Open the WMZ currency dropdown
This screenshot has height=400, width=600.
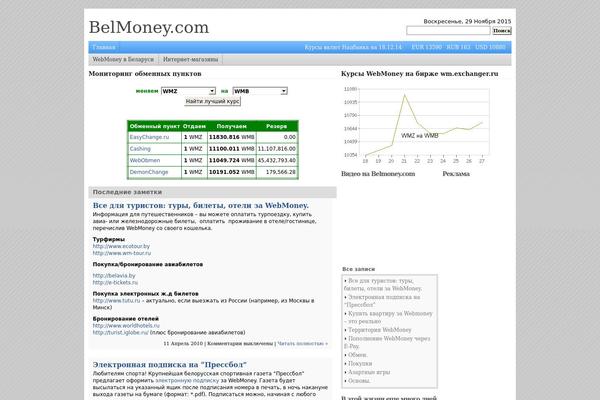point(188,91)
